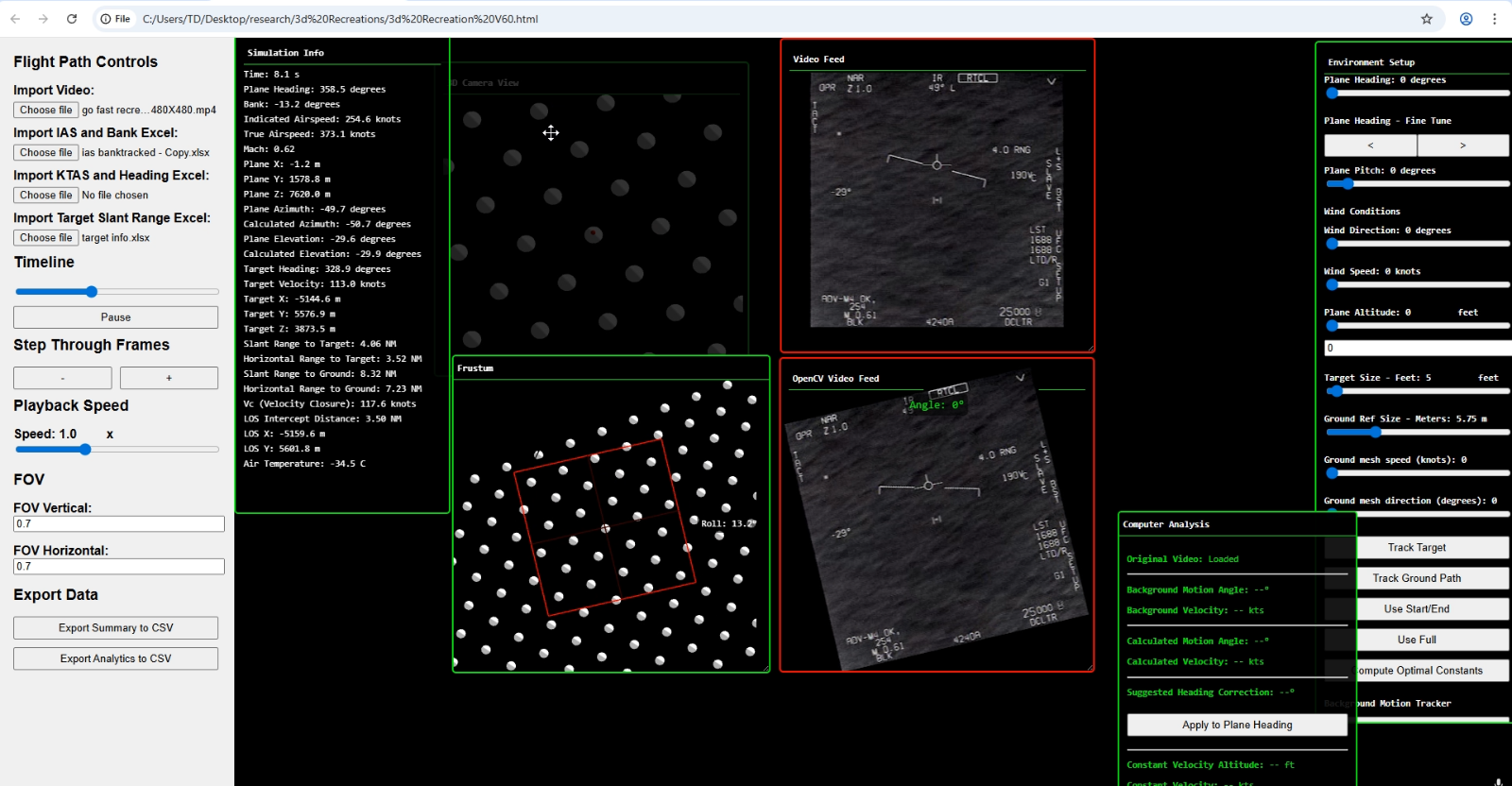
Task: Bookmark this page with star icon
Action: [x=1427, y=19]
